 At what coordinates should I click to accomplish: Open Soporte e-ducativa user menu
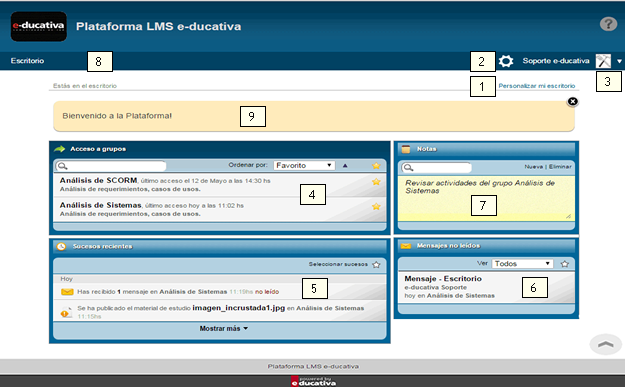point(556,61)
